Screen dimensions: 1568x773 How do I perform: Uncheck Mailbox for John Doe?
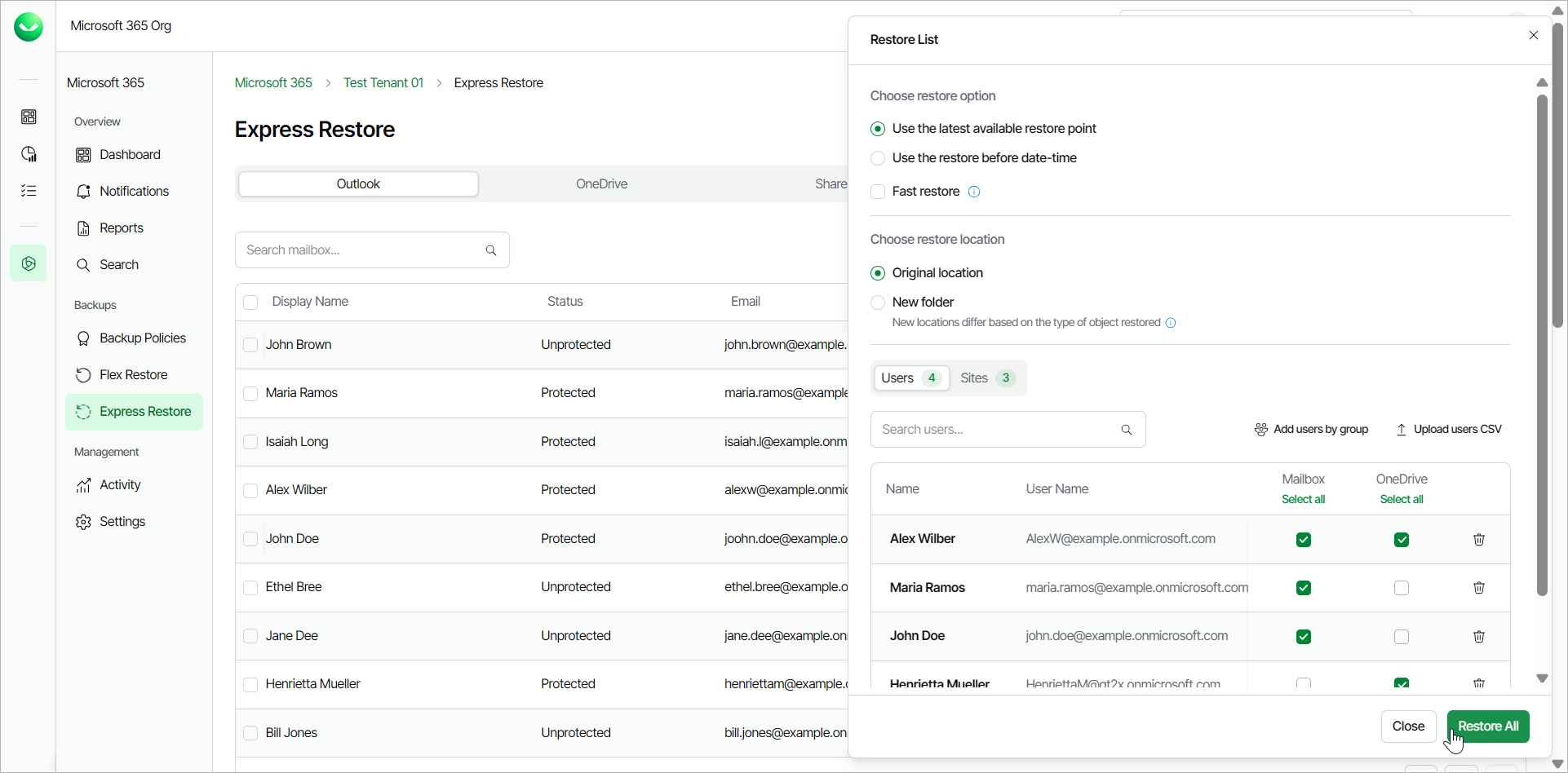coord(1304,637)
